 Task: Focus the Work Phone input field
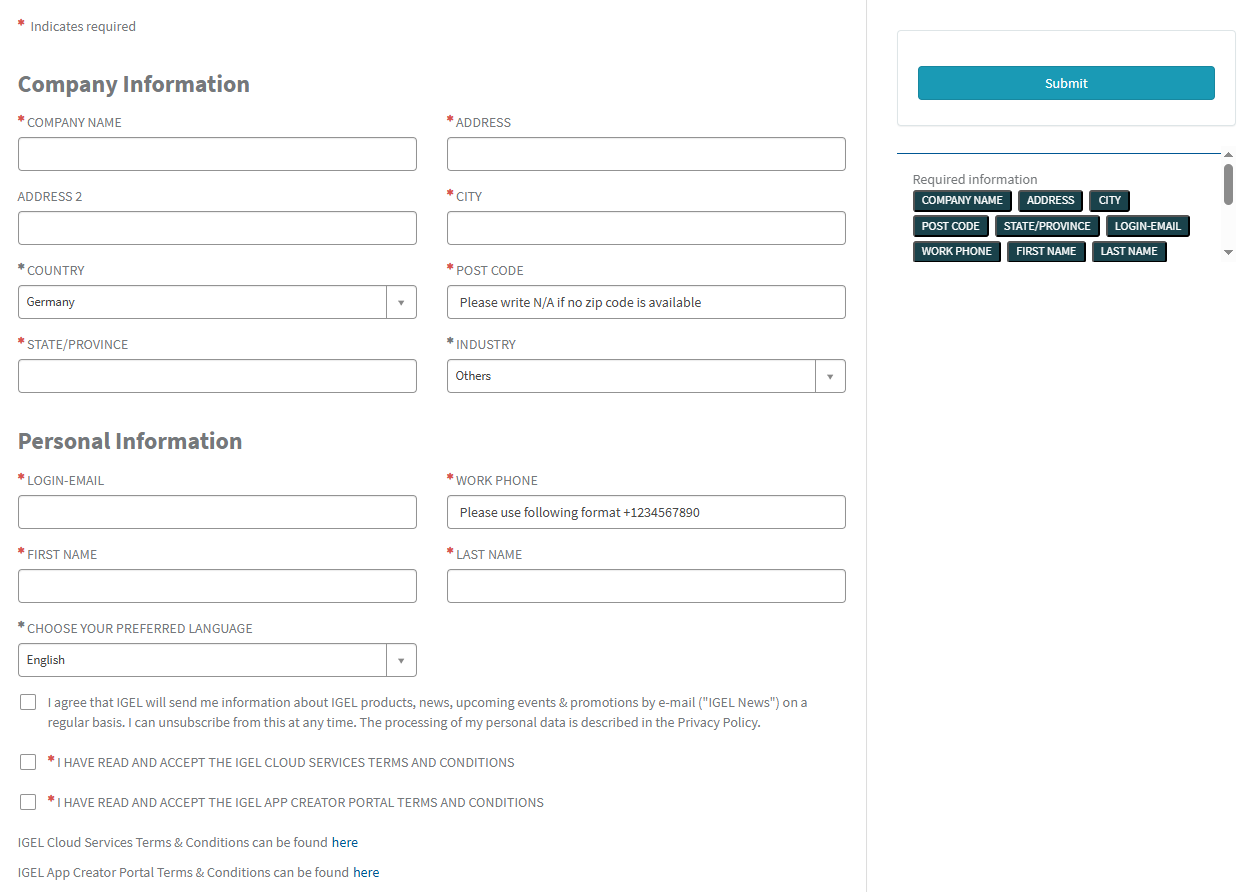pyautogui.click(x=645, y=512)
